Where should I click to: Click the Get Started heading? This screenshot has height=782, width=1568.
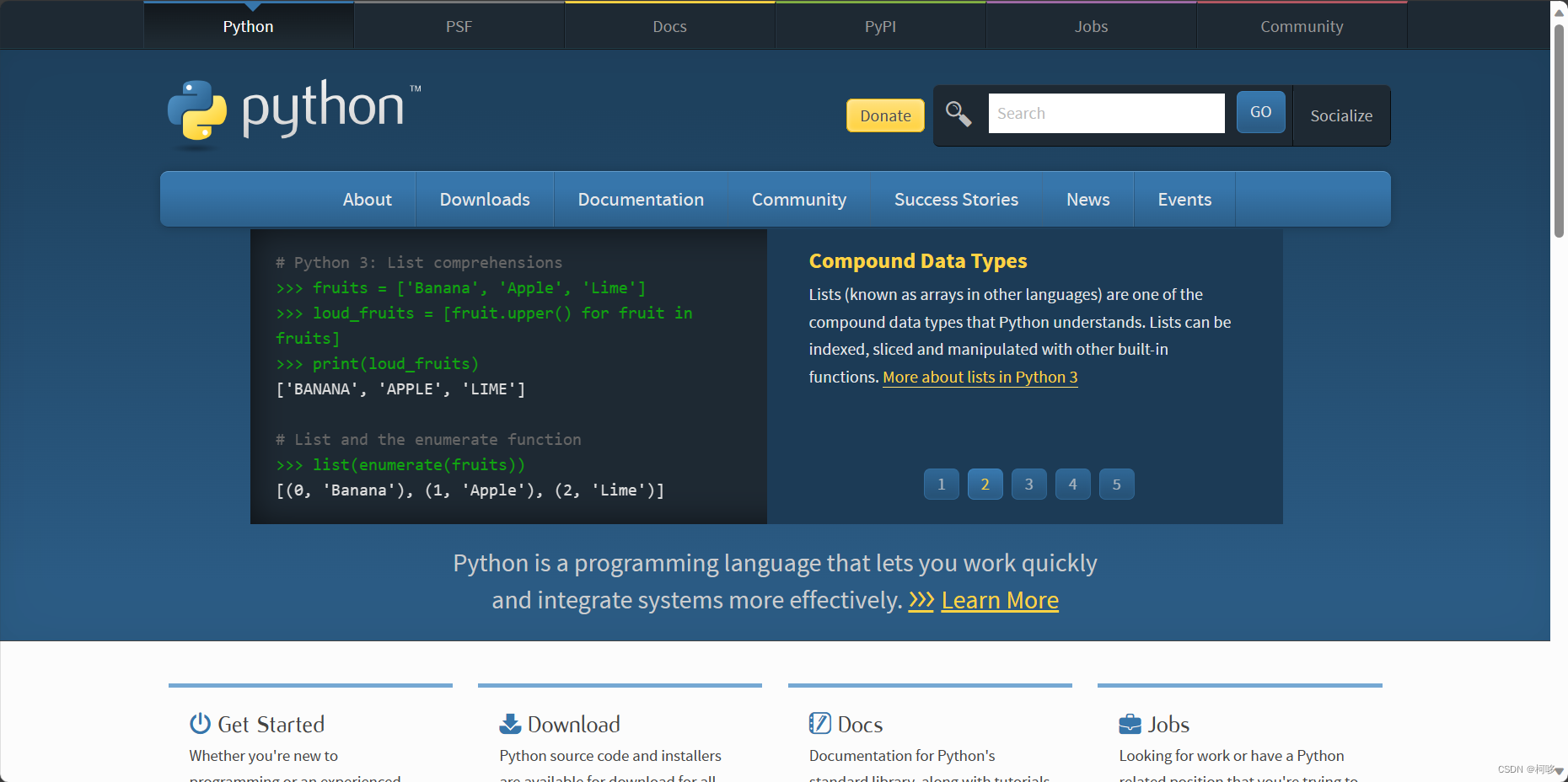tap(271, 725)
